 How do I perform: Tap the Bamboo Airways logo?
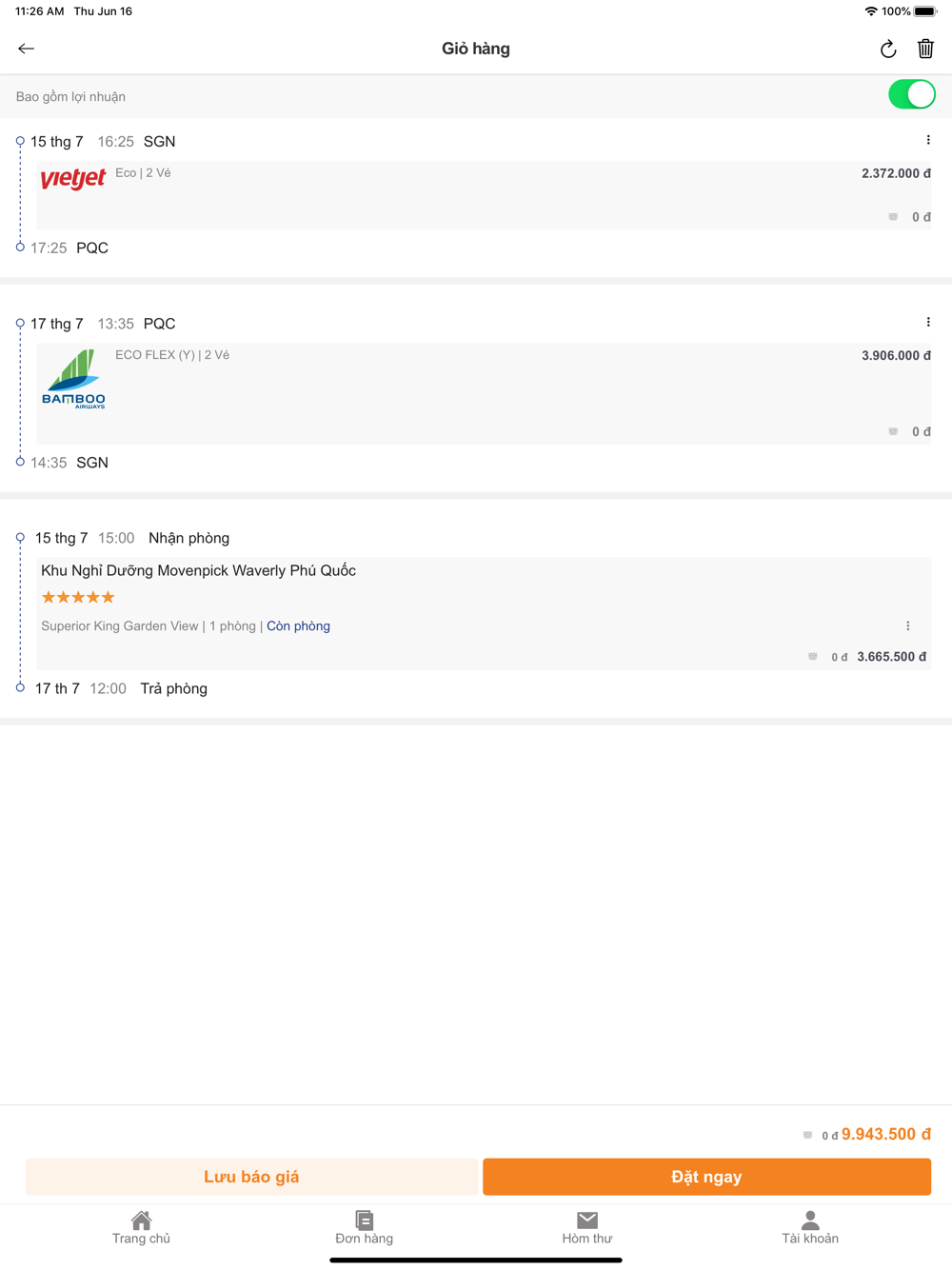73,379
